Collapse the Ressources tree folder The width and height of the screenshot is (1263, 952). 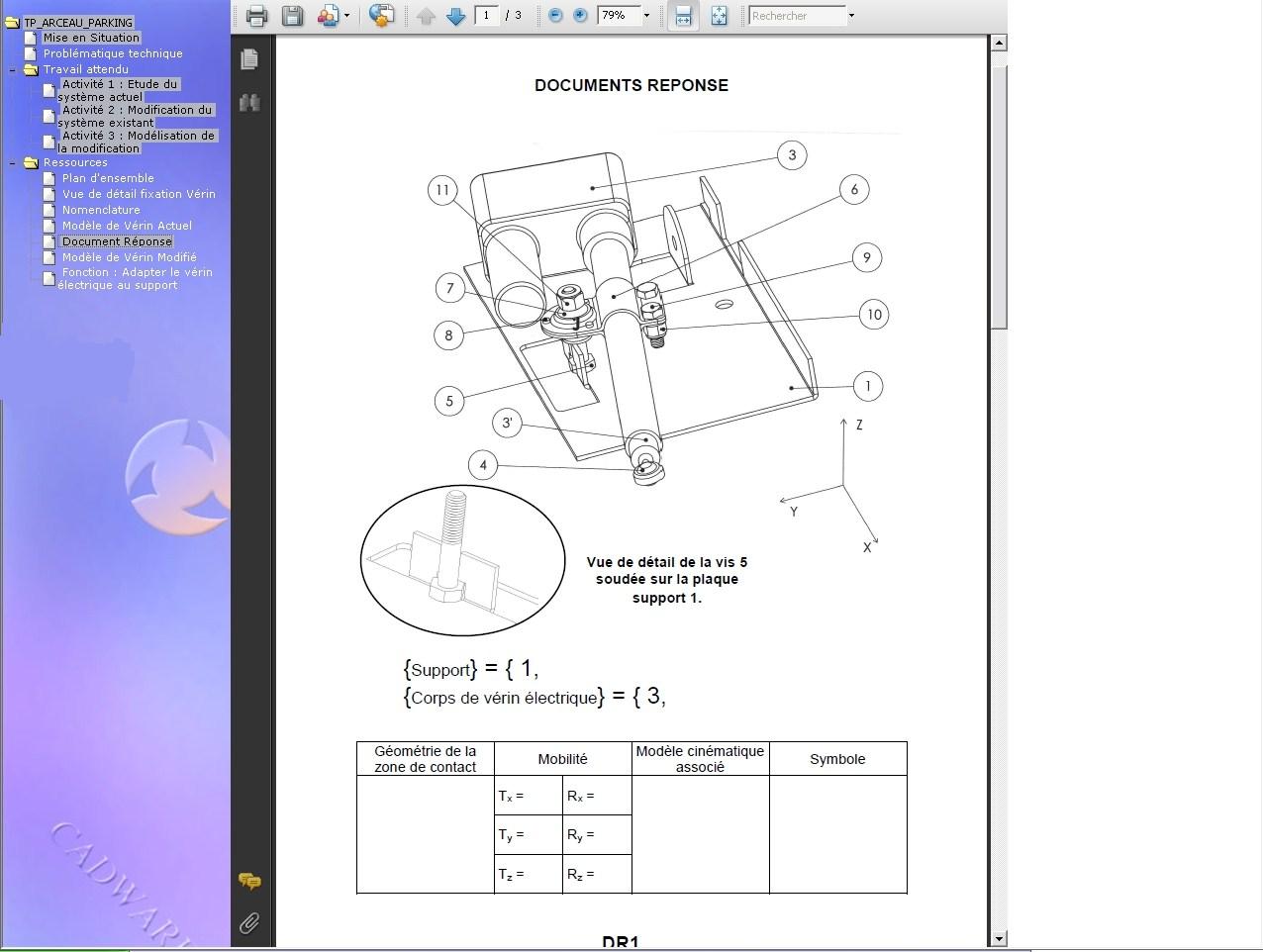coord(13,163)
